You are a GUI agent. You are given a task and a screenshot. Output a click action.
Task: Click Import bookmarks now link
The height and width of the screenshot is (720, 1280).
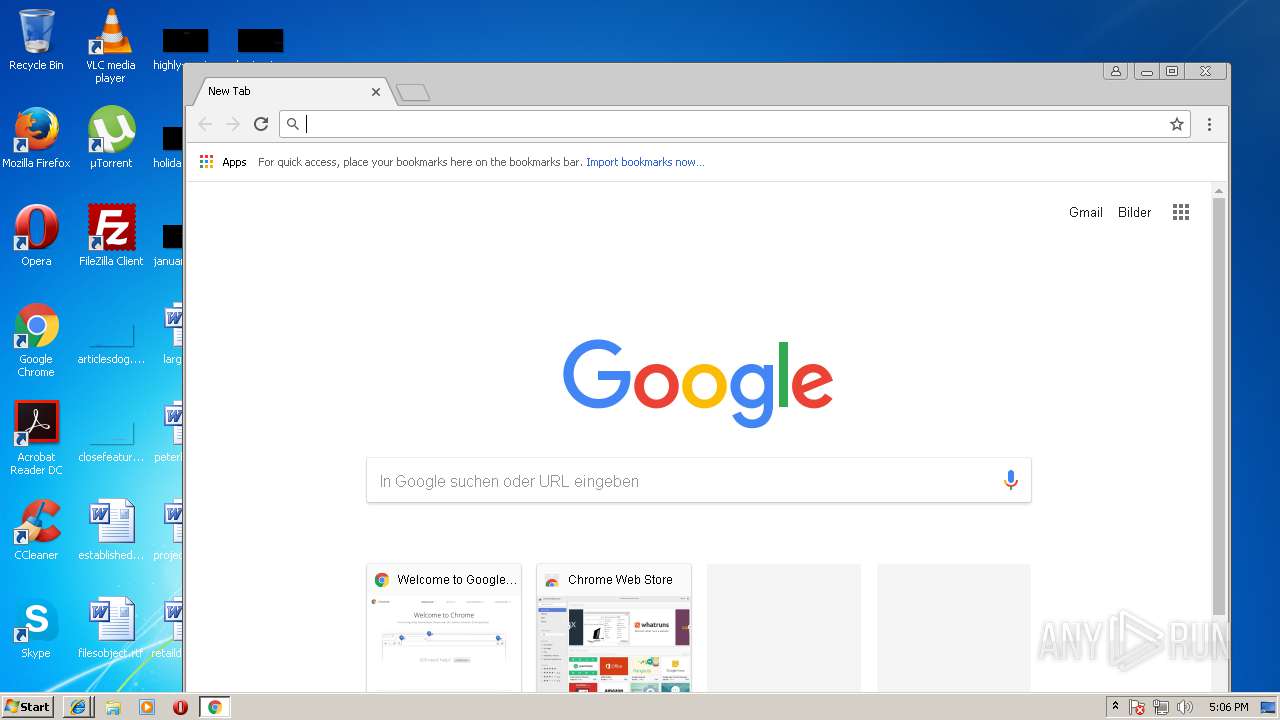pos(645,162)
